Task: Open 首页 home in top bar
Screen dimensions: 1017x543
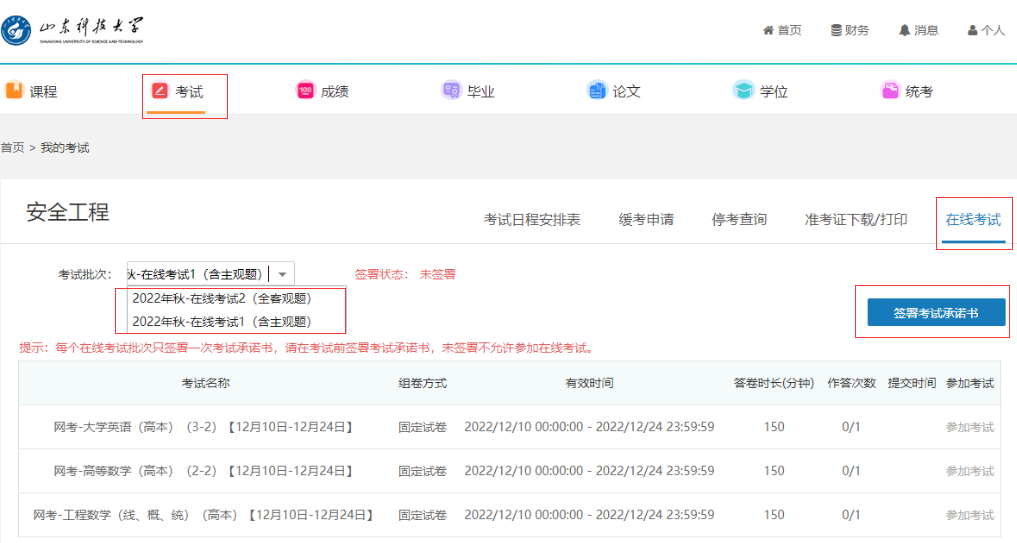Action: [782, 30]
